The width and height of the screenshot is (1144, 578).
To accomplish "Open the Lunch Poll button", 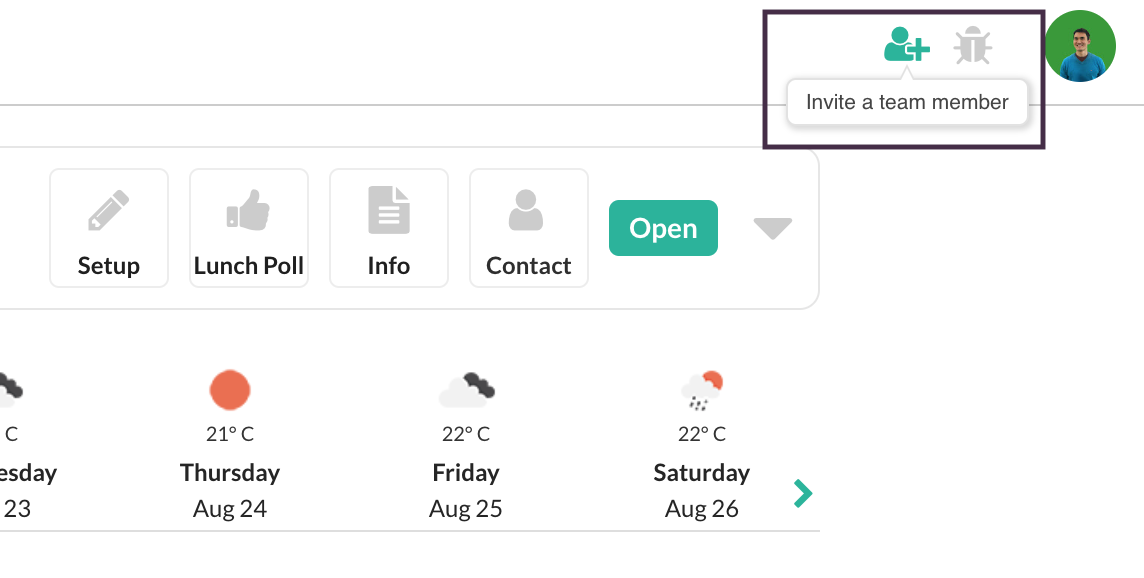I will (249, 228).
